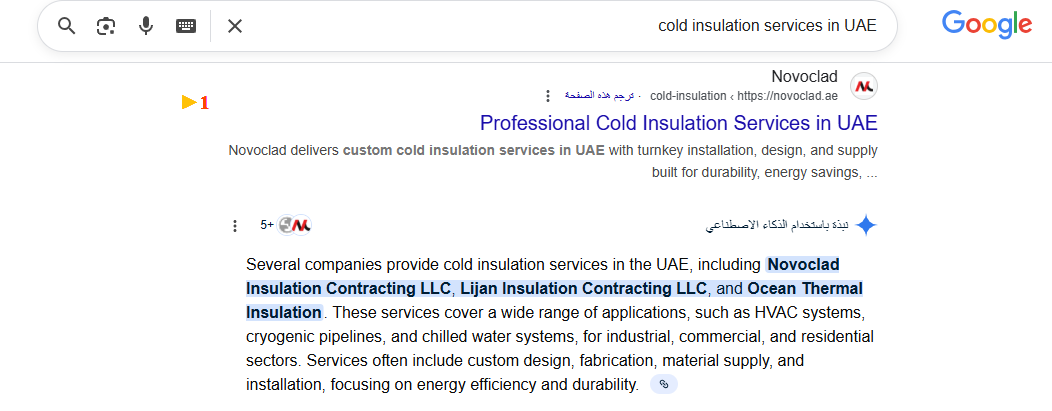The width and height of the screenshot is (1052, 411).
Task: Start voice search with microphone icon
Action: pyautogui.click(x=146, y=26)
